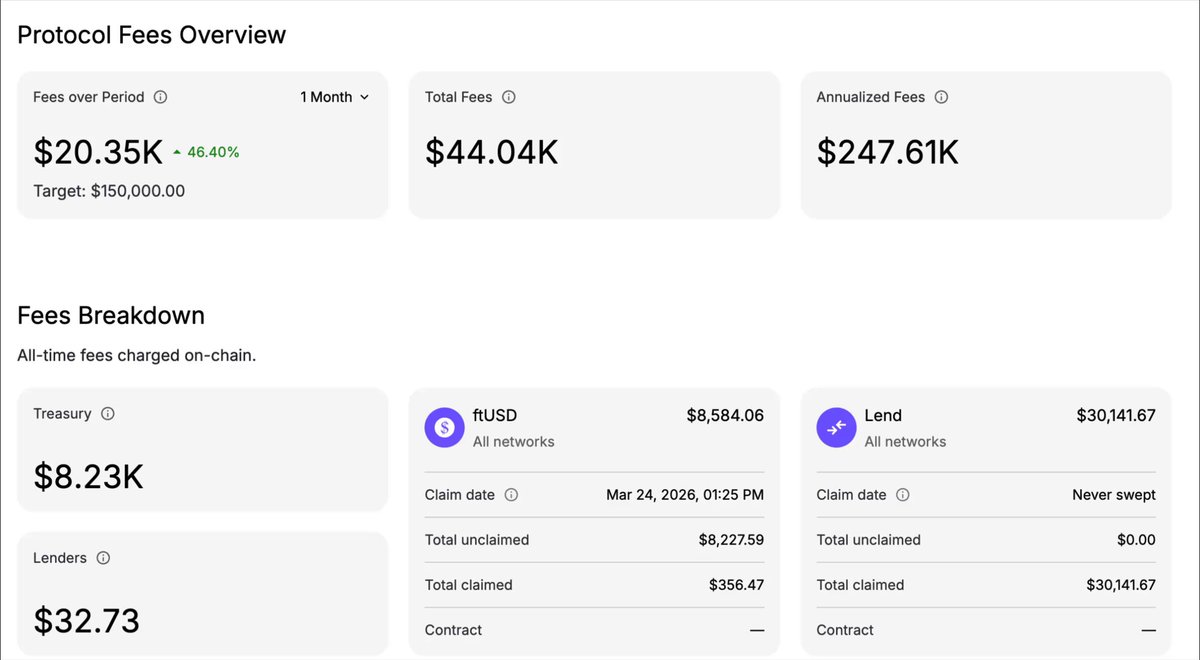Click the Total claimed label in ftUSD card
Image resolution: width=1200 pixels, height=660 pixels.
tap(469, 585)
